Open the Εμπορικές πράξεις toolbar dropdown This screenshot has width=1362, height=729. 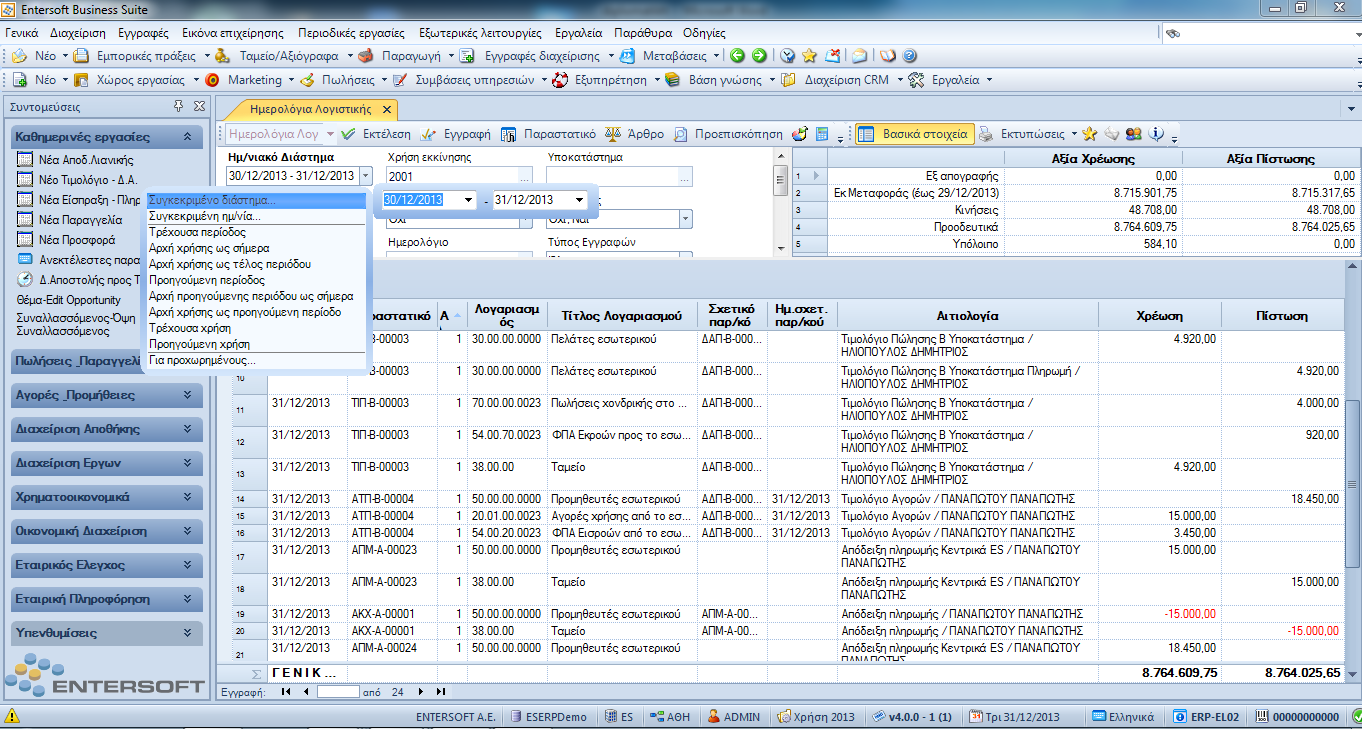[x=207, y=56]
